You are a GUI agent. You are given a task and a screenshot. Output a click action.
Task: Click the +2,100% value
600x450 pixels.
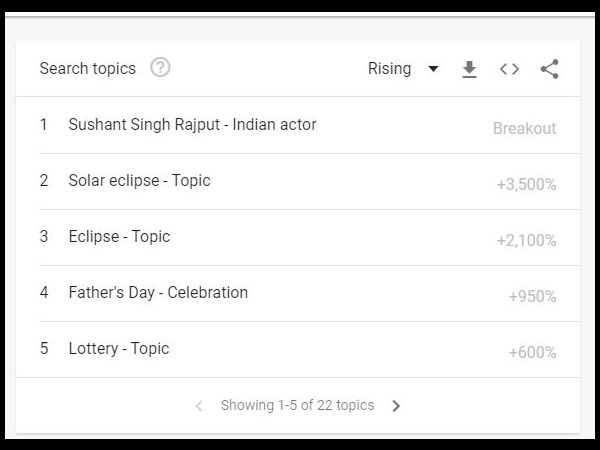(x=527, y=241)
